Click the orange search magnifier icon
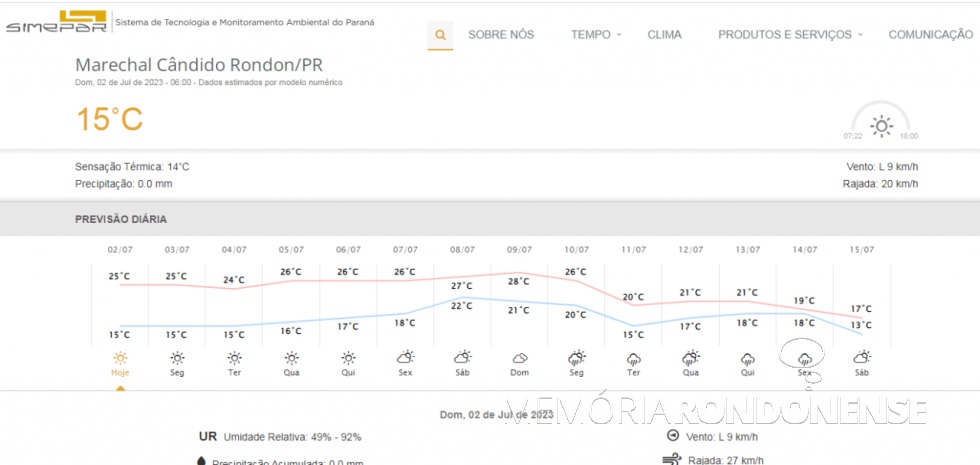This screenshot has width=980, height=465. click(x=440, y=35)
